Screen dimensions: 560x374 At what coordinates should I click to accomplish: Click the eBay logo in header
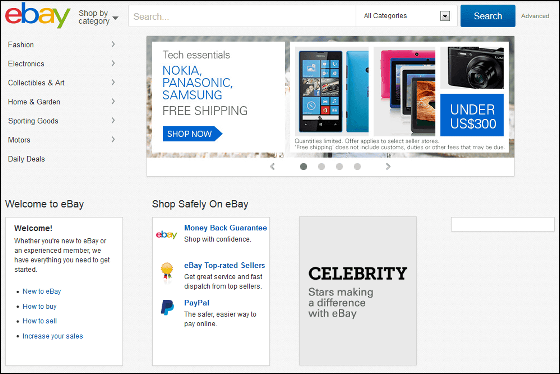(37, 15)
